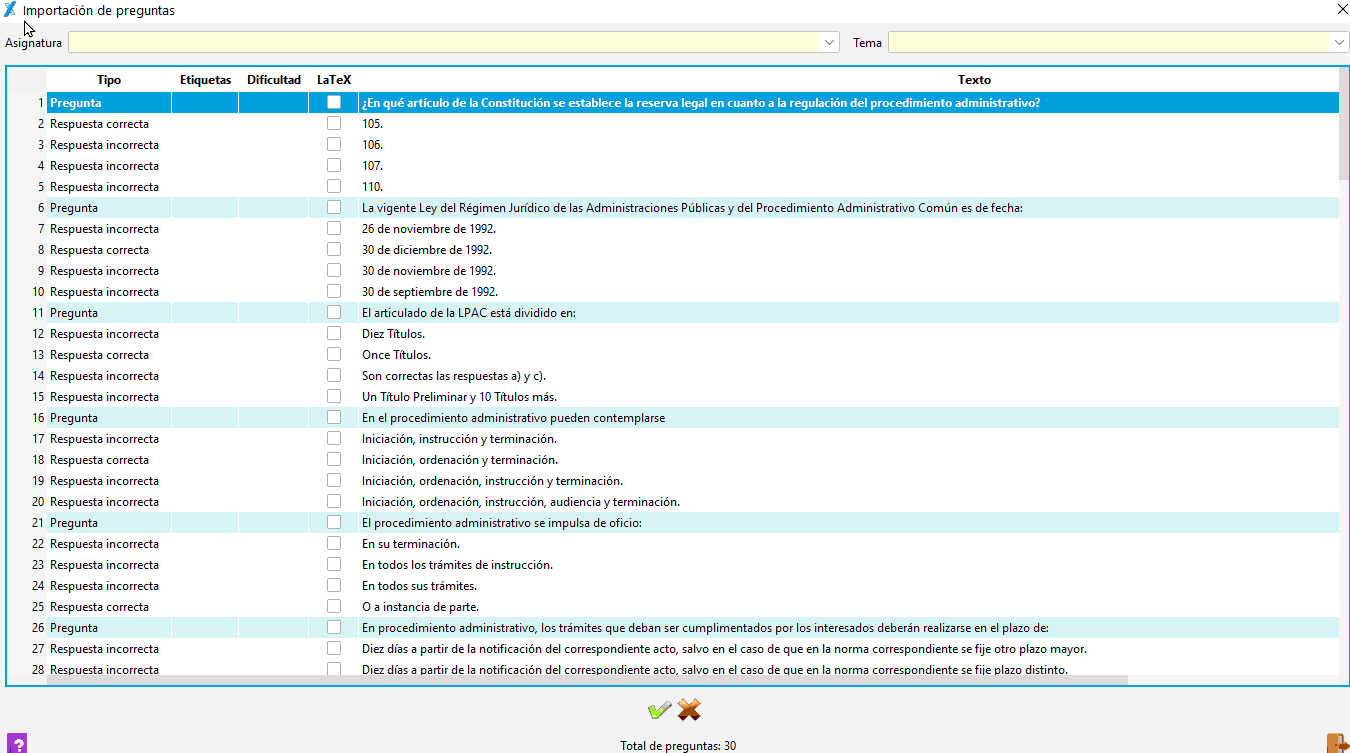Click text '30 de septiembre de 1992.'
Screen dimensions: 1350x753
430,292
